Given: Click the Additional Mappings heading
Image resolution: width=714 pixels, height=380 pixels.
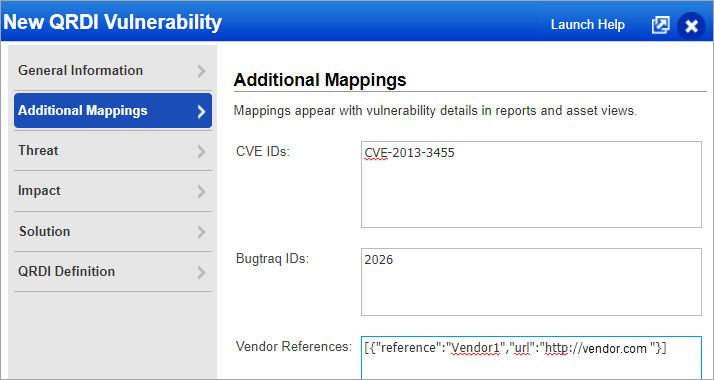Looking at the screenshot, I should [x=320, y=80].
